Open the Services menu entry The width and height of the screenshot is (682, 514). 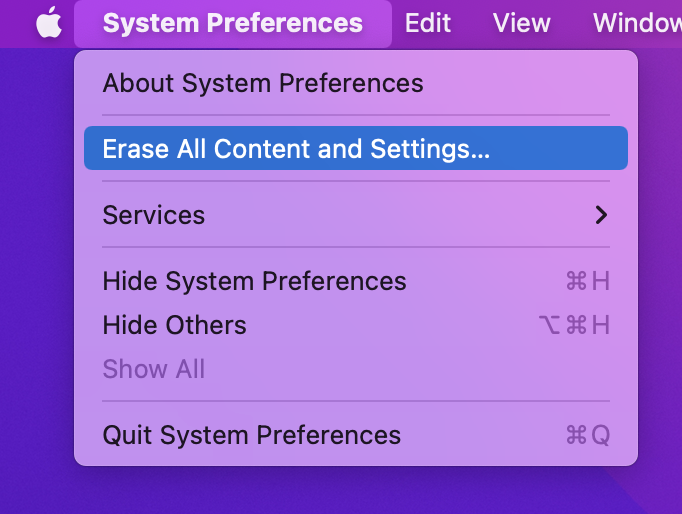356,215
